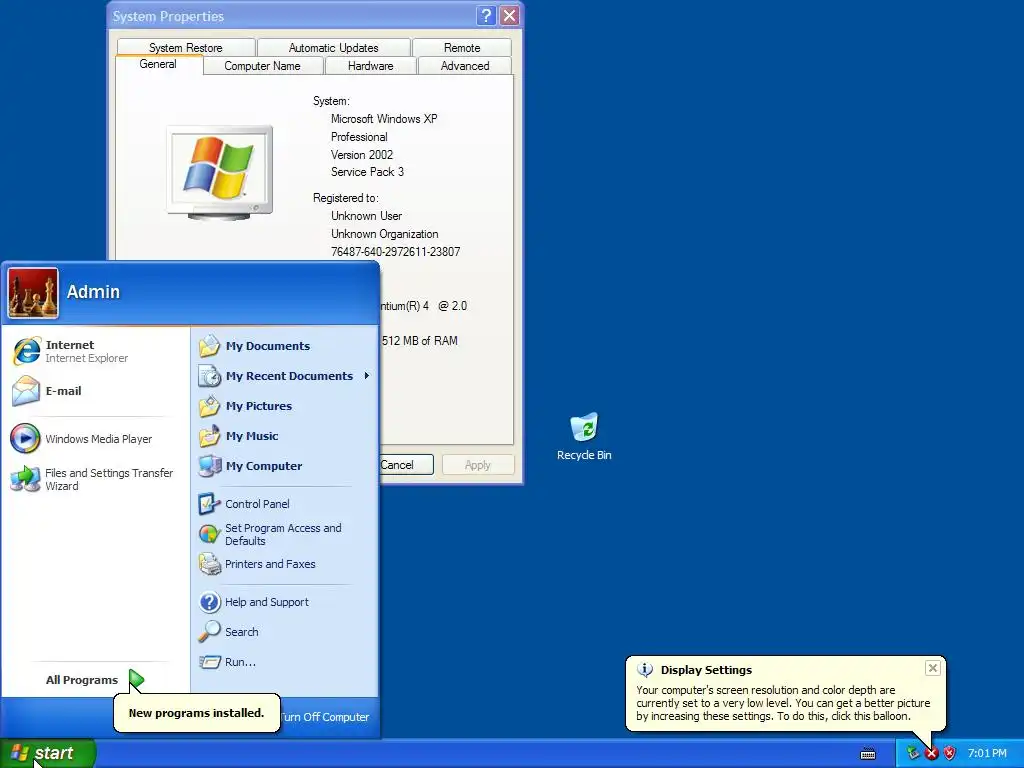Click System Properties title bar

point(292,16)
